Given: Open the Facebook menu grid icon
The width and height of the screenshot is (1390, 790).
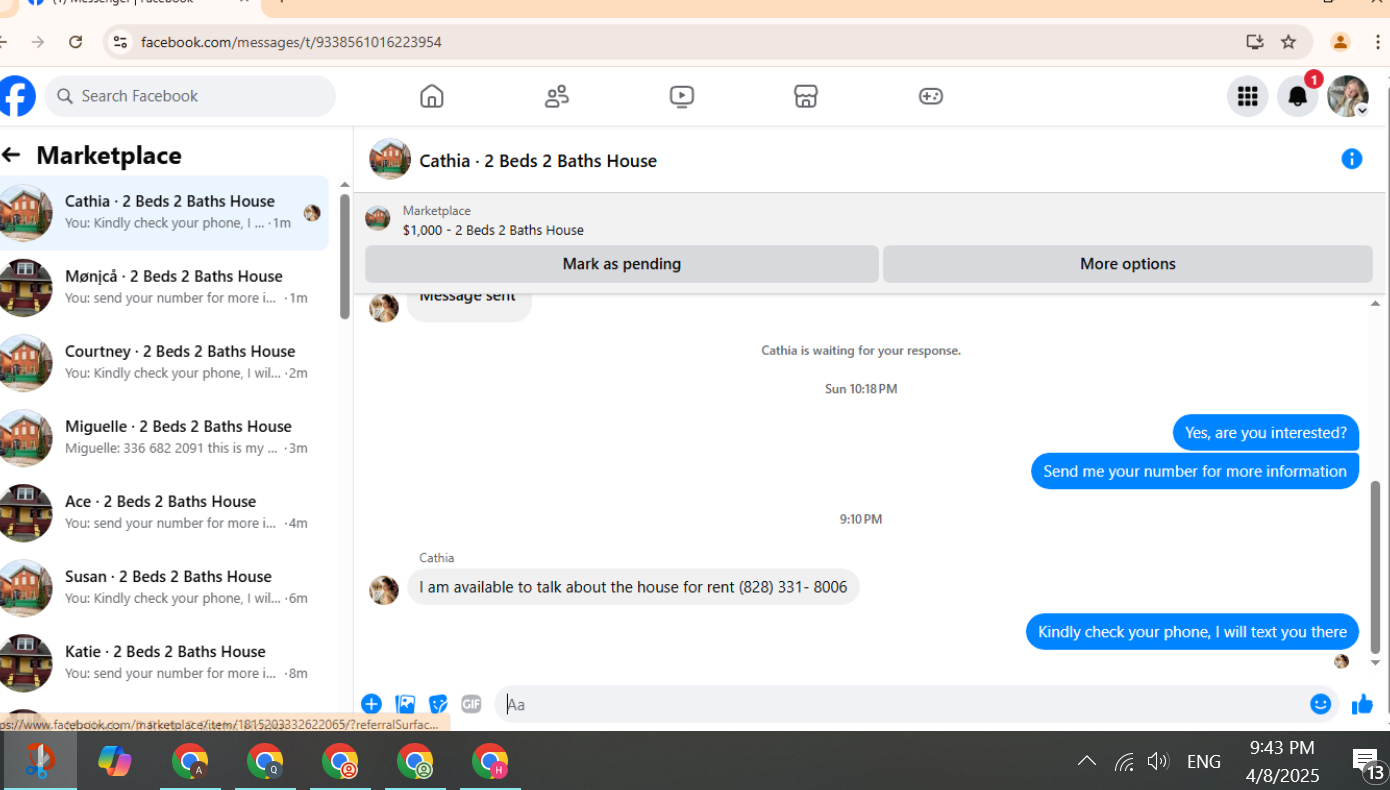Looking at the screenshot, I should click(1247, 96).
